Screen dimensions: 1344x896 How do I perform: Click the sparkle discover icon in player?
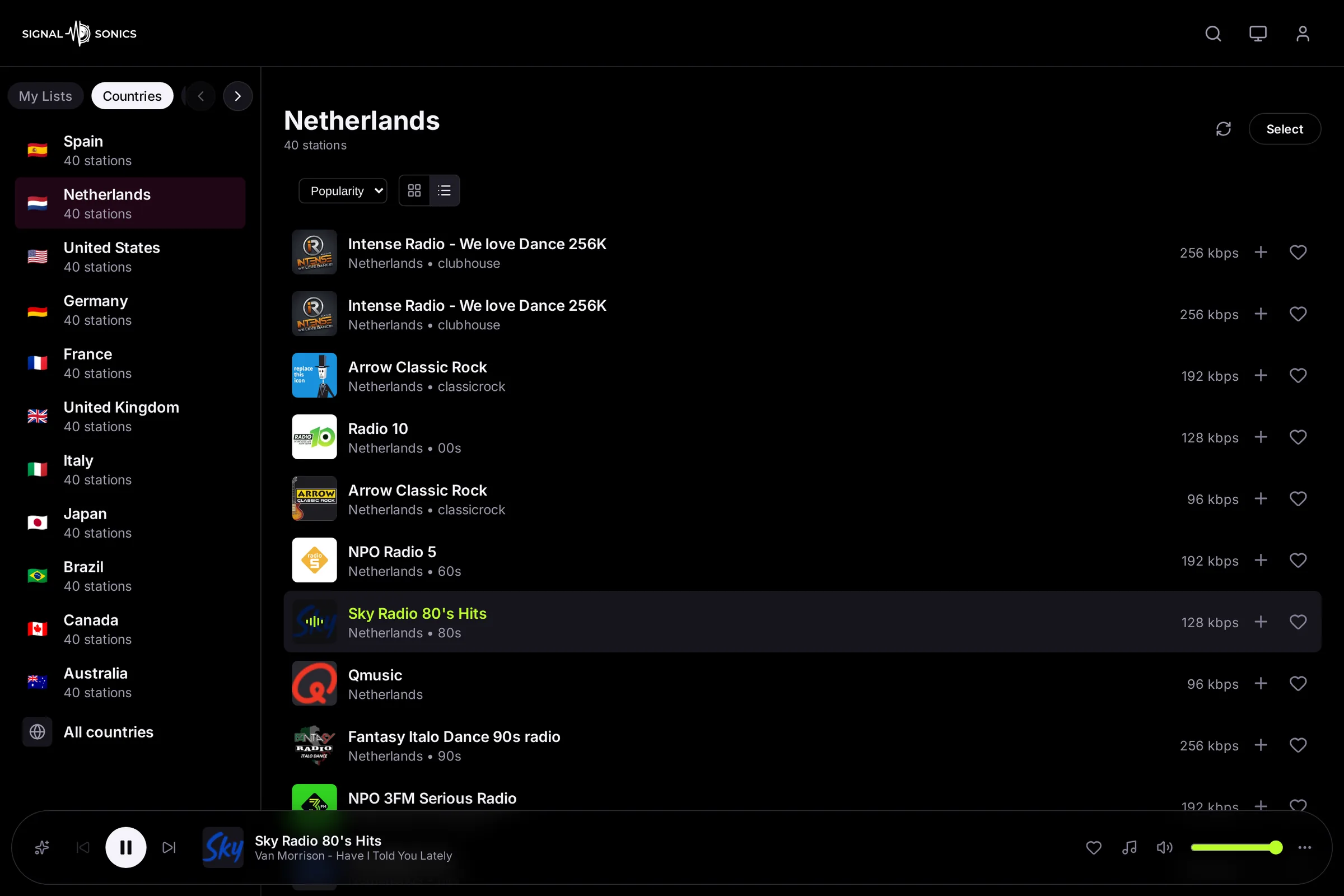41,847
